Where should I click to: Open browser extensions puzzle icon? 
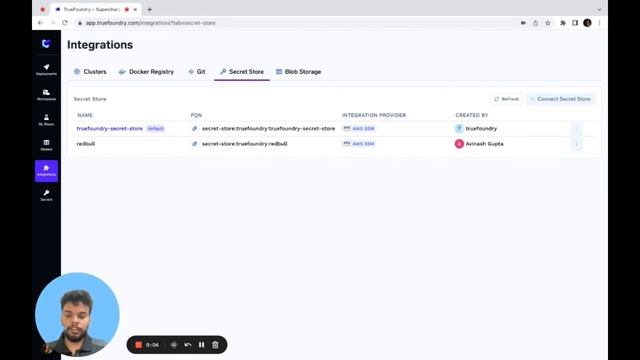point(562,23)
